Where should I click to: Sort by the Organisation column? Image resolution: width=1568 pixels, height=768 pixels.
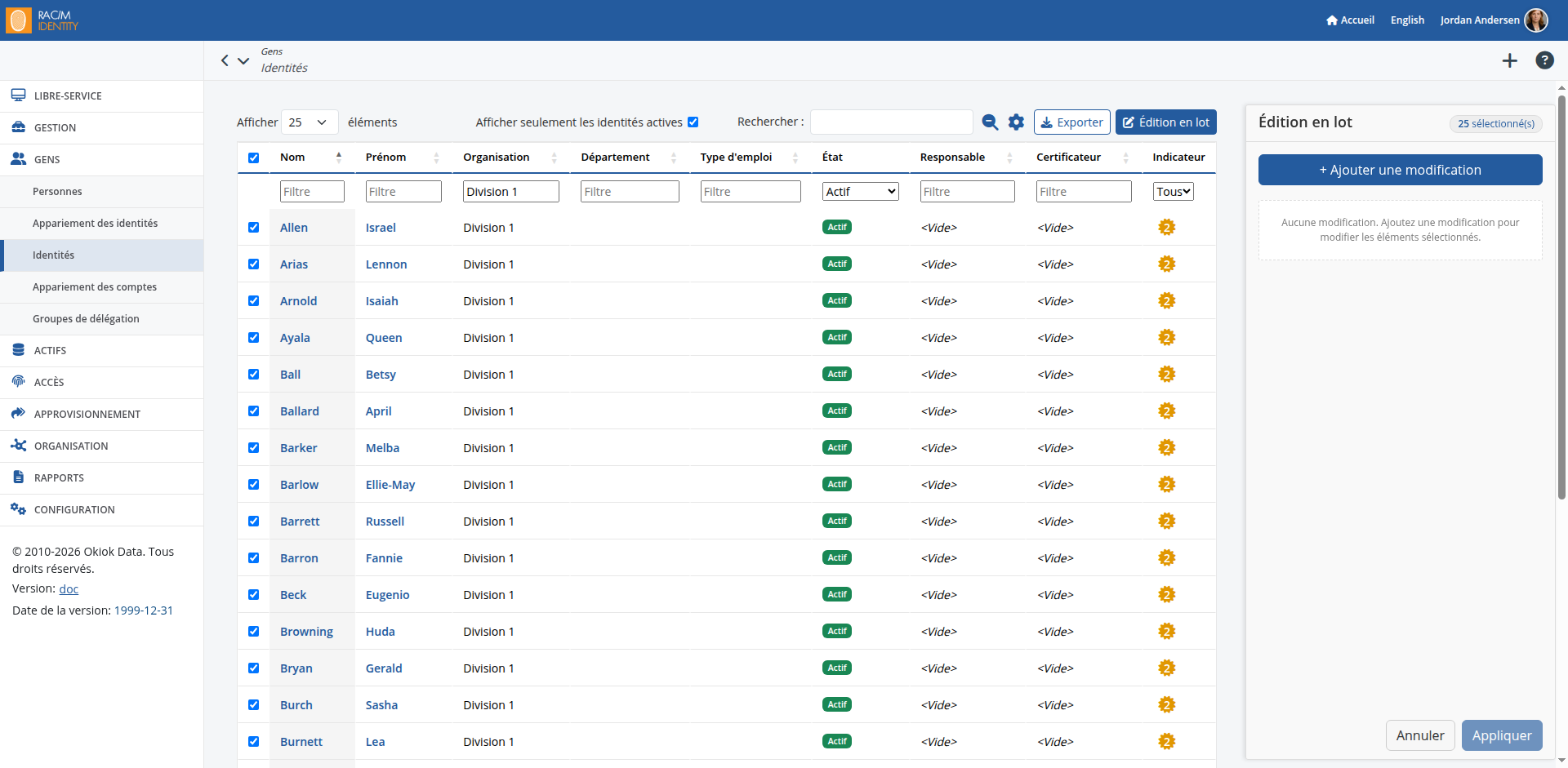(x=510, y=158)
